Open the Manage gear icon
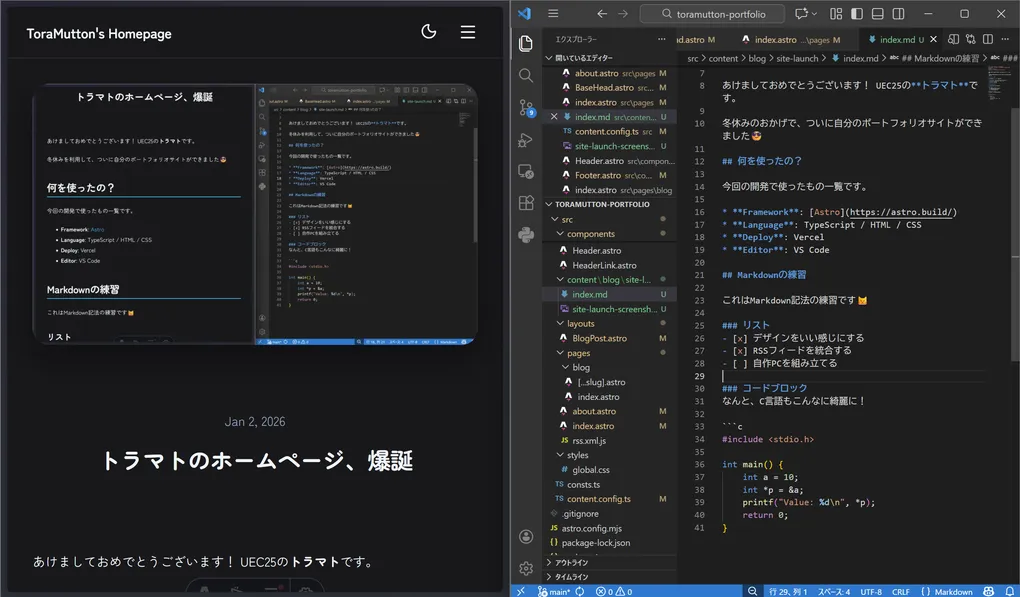Viewport: 1020px width, 597px height. (526, 568)
